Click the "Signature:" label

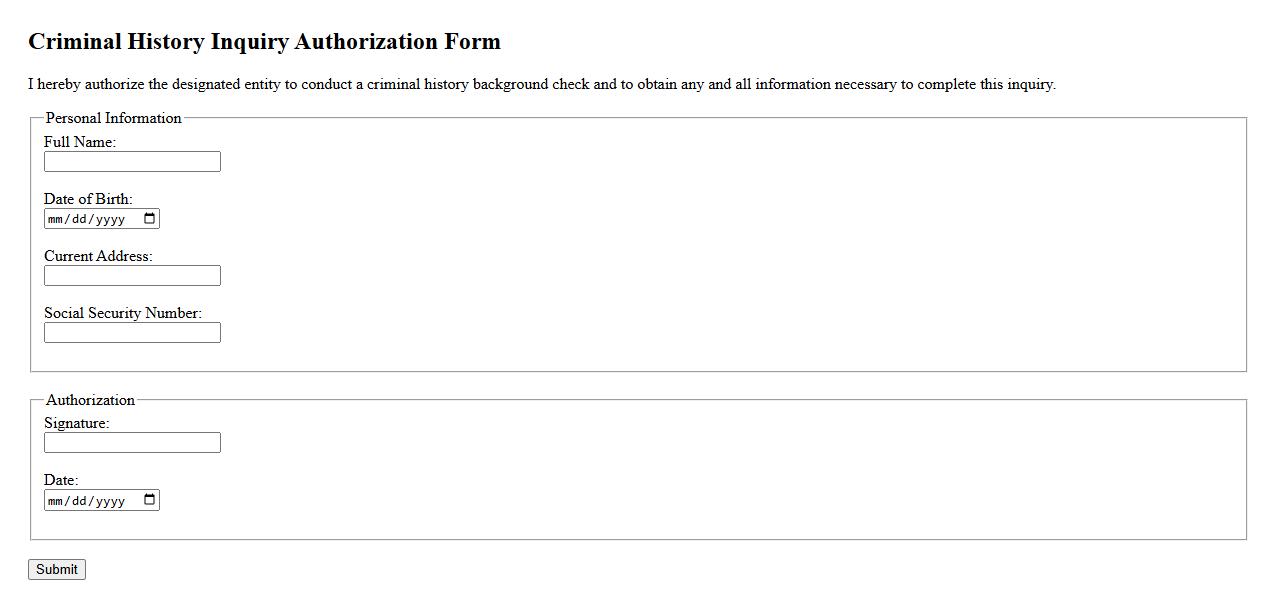pos(77,424)
